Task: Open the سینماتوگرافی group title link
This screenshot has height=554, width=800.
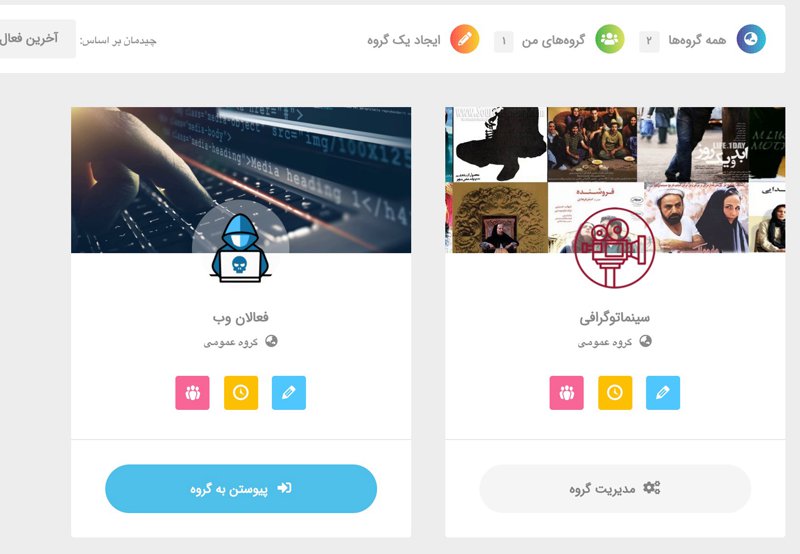Action: pos(615,318)
